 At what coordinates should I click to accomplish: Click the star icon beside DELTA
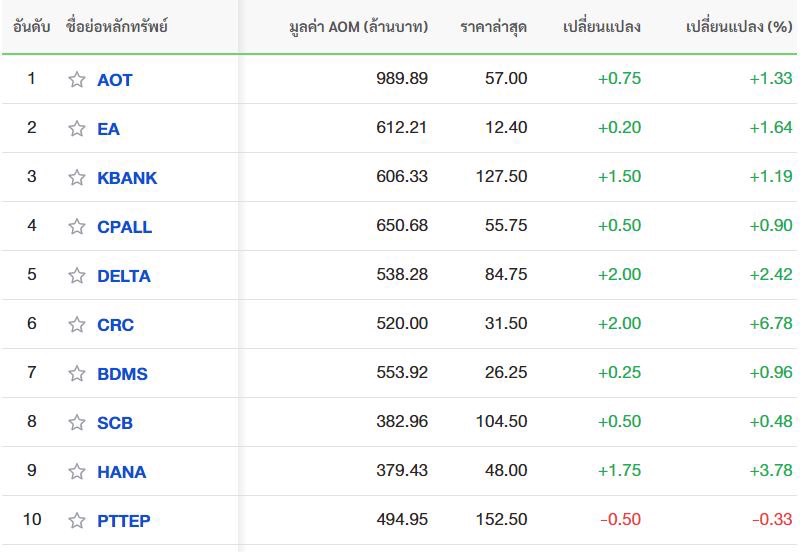pos(77,276)
